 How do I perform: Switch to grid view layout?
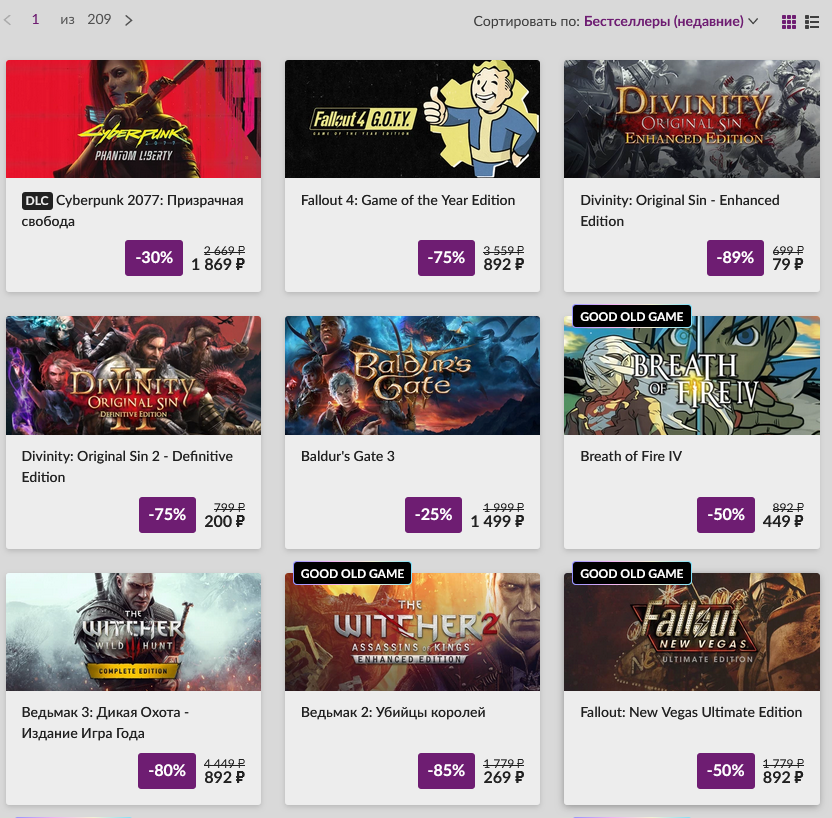(x=788, y=21)
